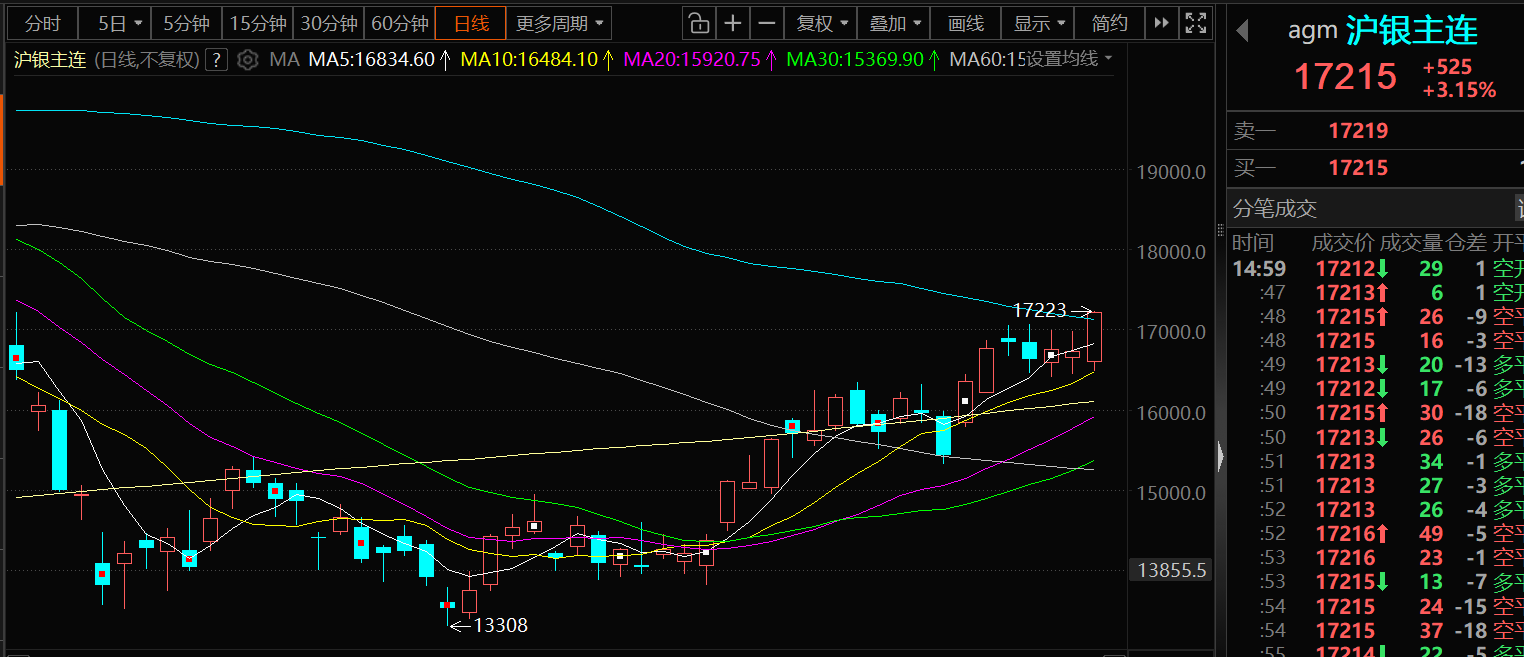This screenshot has height=657, width=1524.
Task: Toggle 简约 simple display mode
Action: (x=1109, y=23)
